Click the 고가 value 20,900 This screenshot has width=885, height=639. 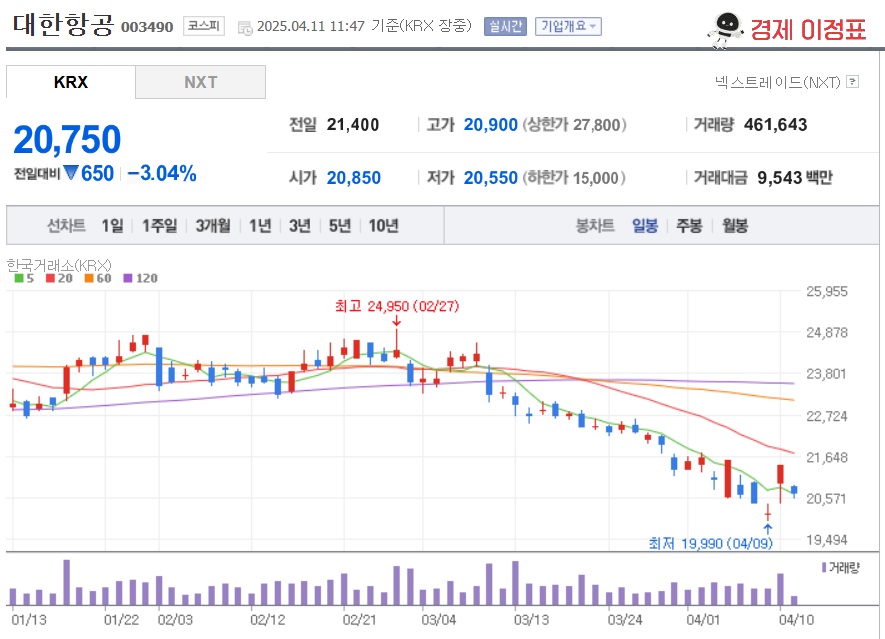[490, 125]
